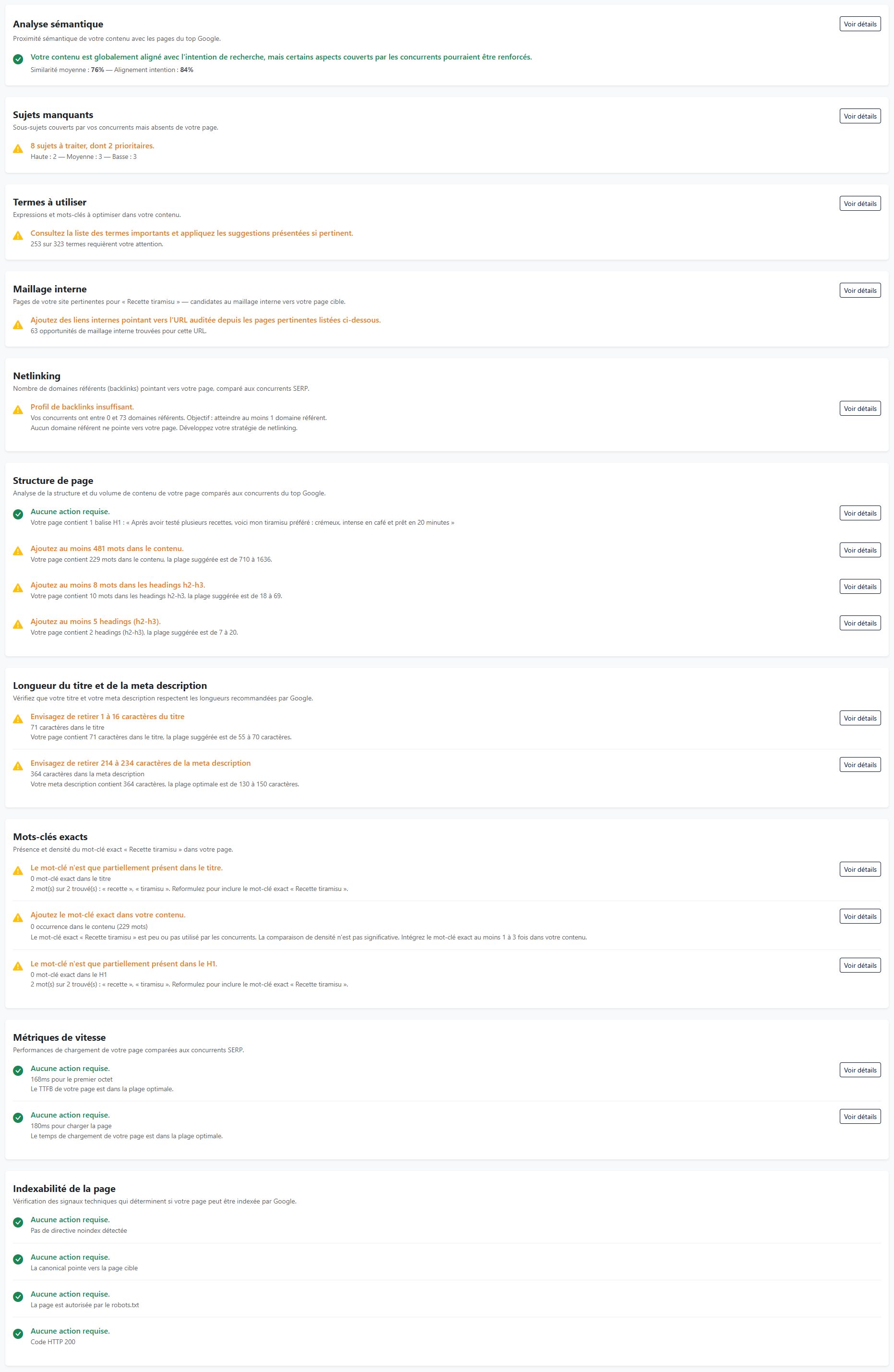
Task: Click warning icon for keyword exact in contenu
Action: tap(18, 917)
